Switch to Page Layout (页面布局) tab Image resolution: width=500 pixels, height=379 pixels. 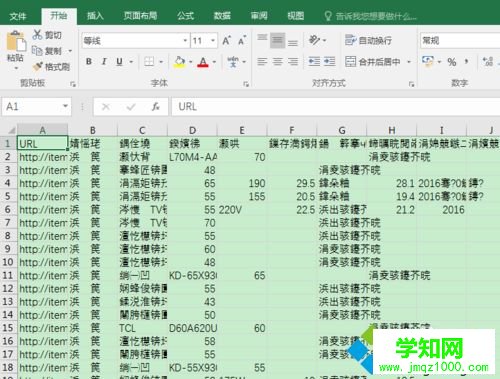[140, 16]
